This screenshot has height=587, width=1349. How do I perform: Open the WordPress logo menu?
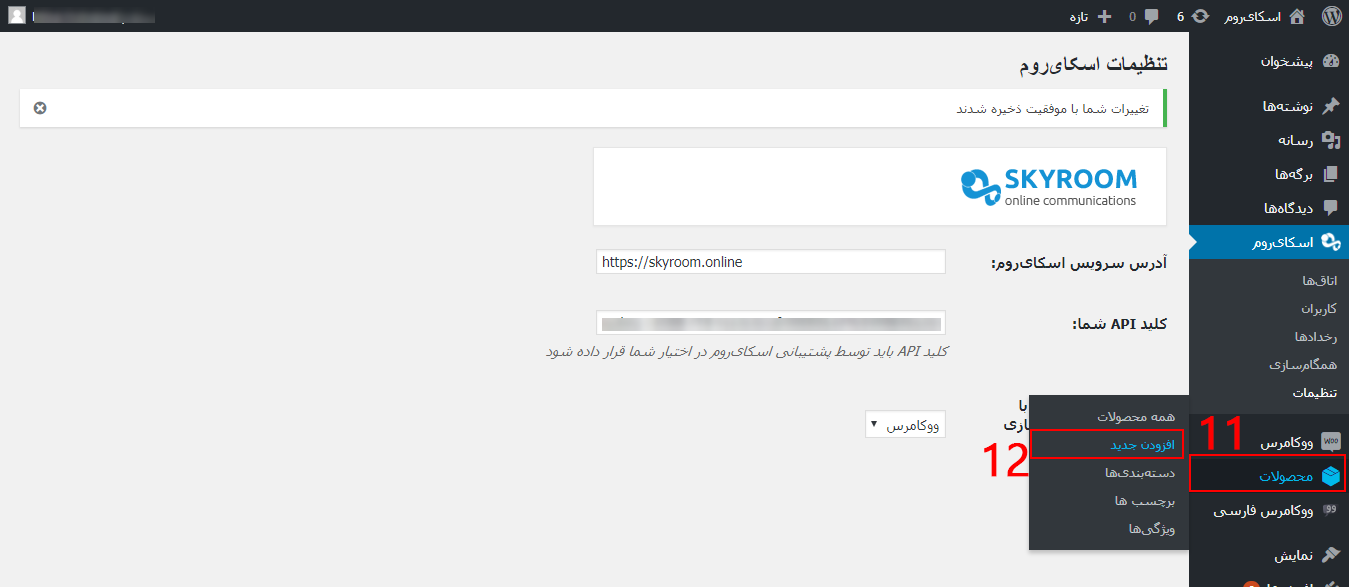click(1331, 16)
